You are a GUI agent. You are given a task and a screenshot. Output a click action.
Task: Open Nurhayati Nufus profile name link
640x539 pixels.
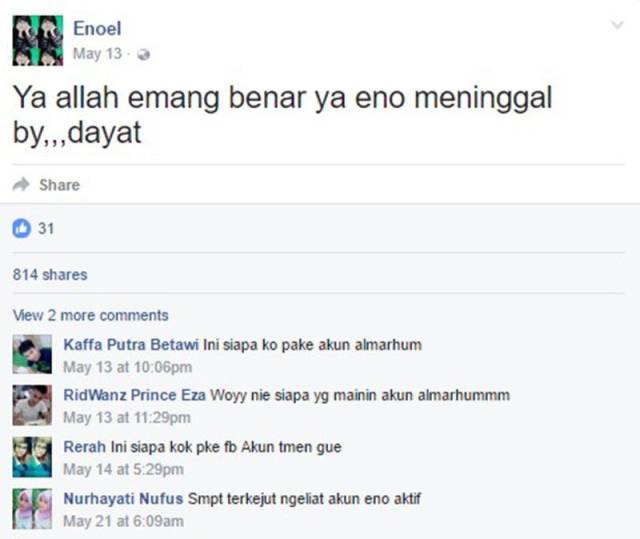pos(123,499)
